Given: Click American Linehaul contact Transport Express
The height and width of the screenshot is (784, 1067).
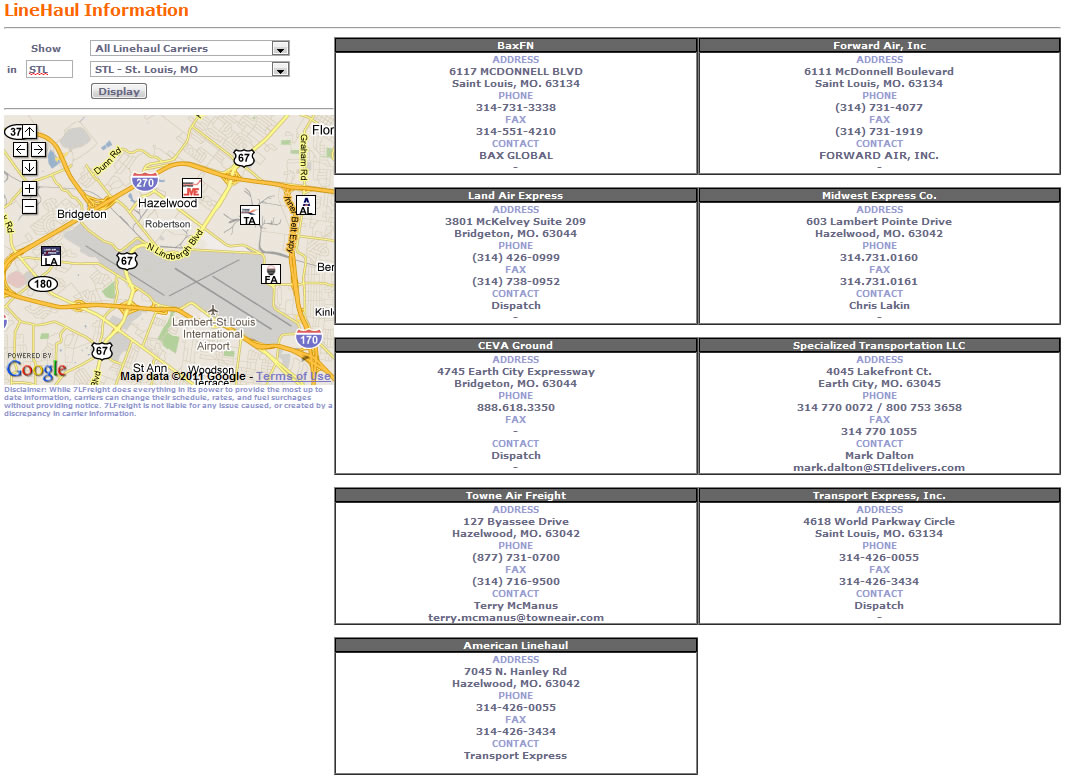Looking at the screenshot, I should [x=516, y=755].
